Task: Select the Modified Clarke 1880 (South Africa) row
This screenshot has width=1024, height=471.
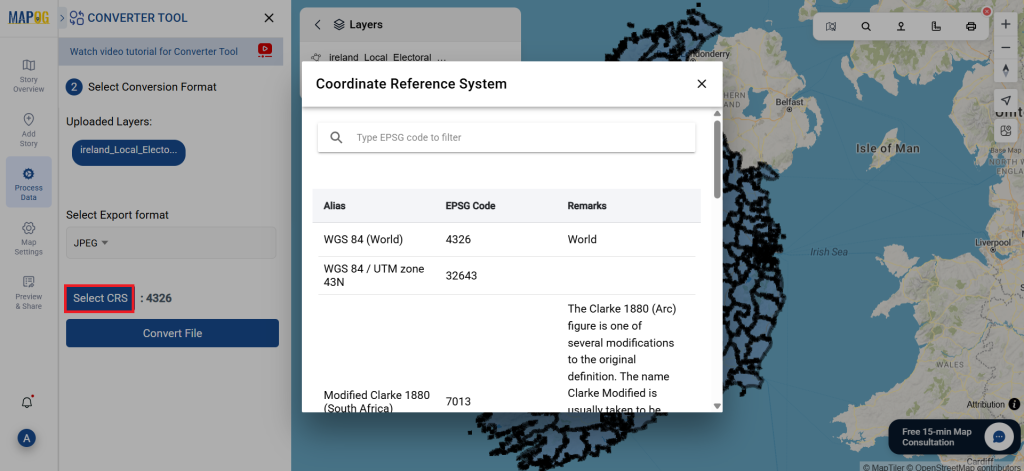Action: point(507,353)
